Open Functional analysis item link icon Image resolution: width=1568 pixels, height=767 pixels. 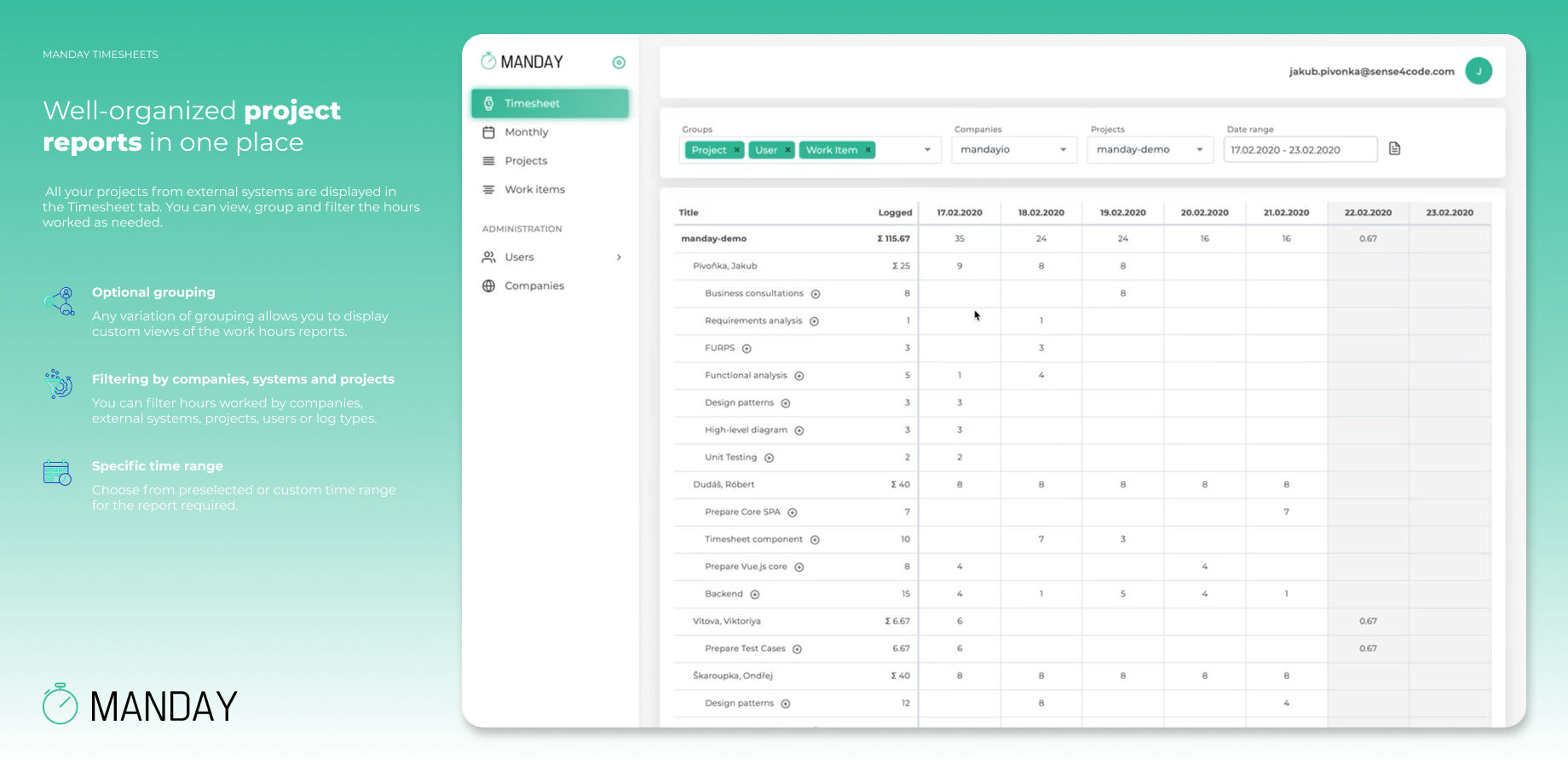(x=799, y=376)
